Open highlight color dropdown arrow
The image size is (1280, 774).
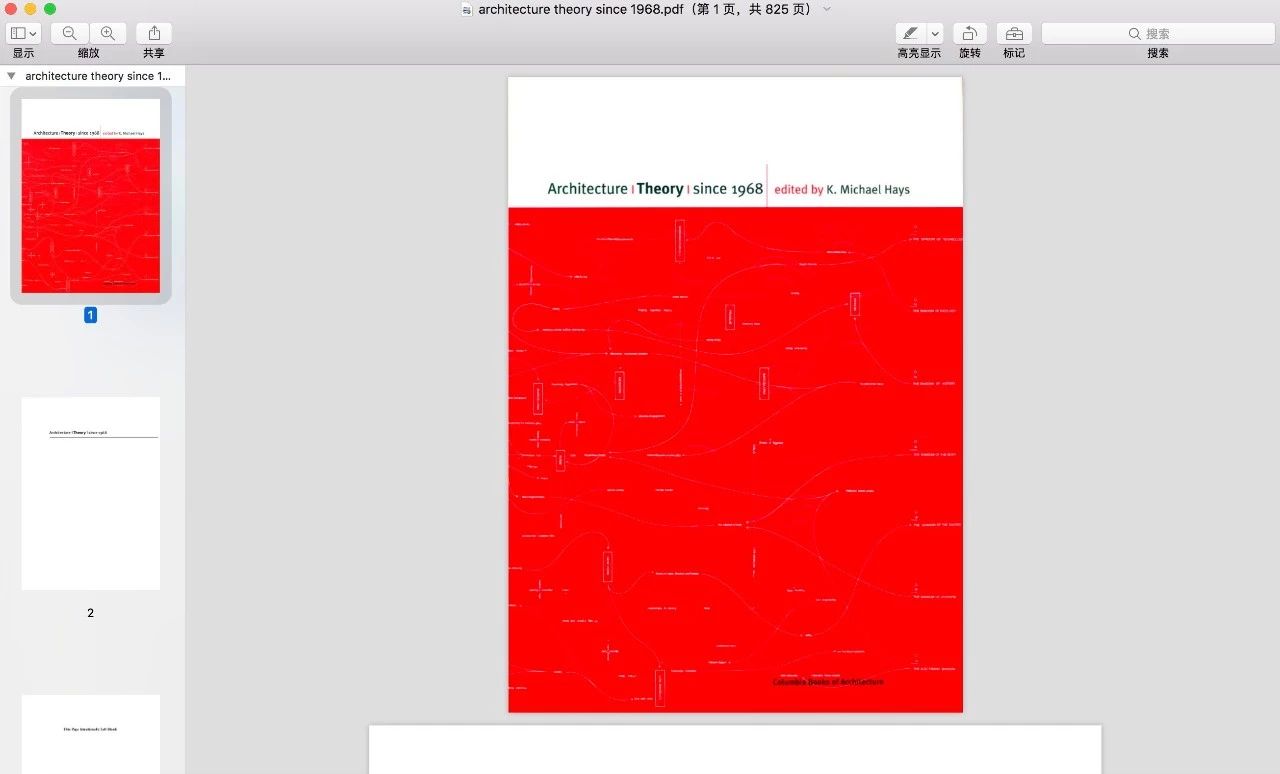click(x=935, y=33)
